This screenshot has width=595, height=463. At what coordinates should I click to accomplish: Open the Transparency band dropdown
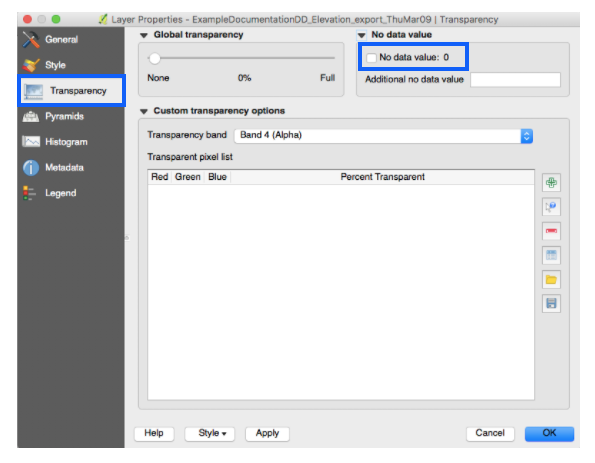(383, 135)
